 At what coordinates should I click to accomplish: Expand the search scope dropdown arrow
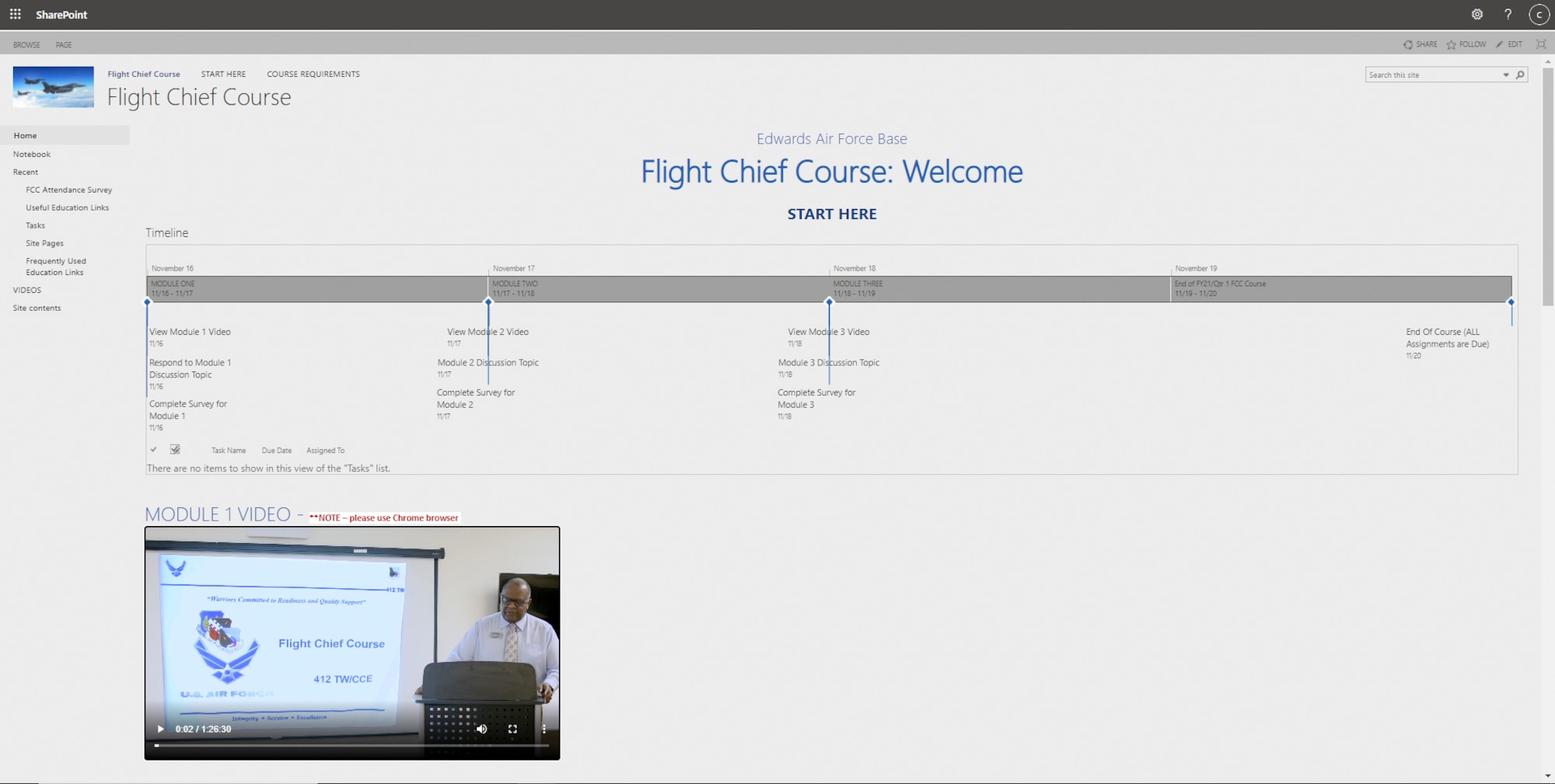pos(1506,75)
